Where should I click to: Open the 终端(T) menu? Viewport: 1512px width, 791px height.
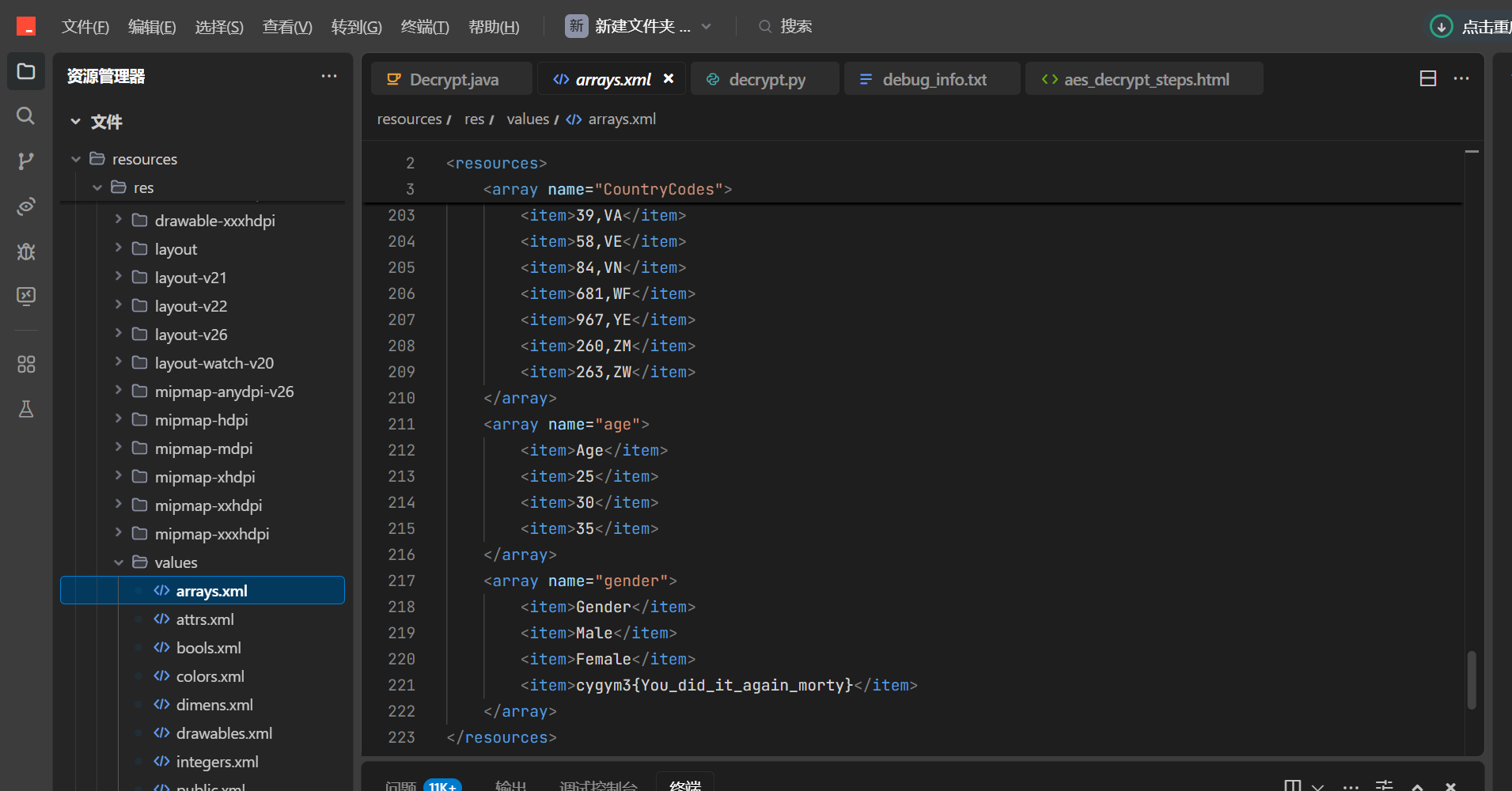point(424,27)
